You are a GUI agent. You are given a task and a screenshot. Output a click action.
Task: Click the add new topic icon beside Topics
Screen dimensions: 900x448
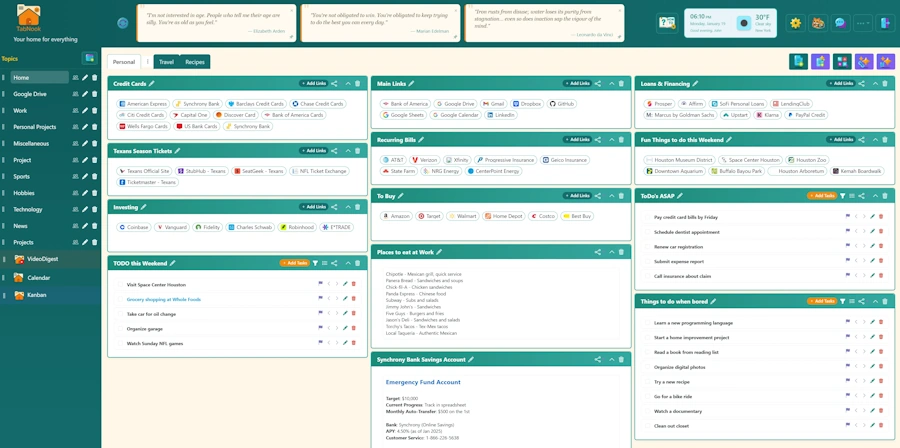[x=89, y=58]
